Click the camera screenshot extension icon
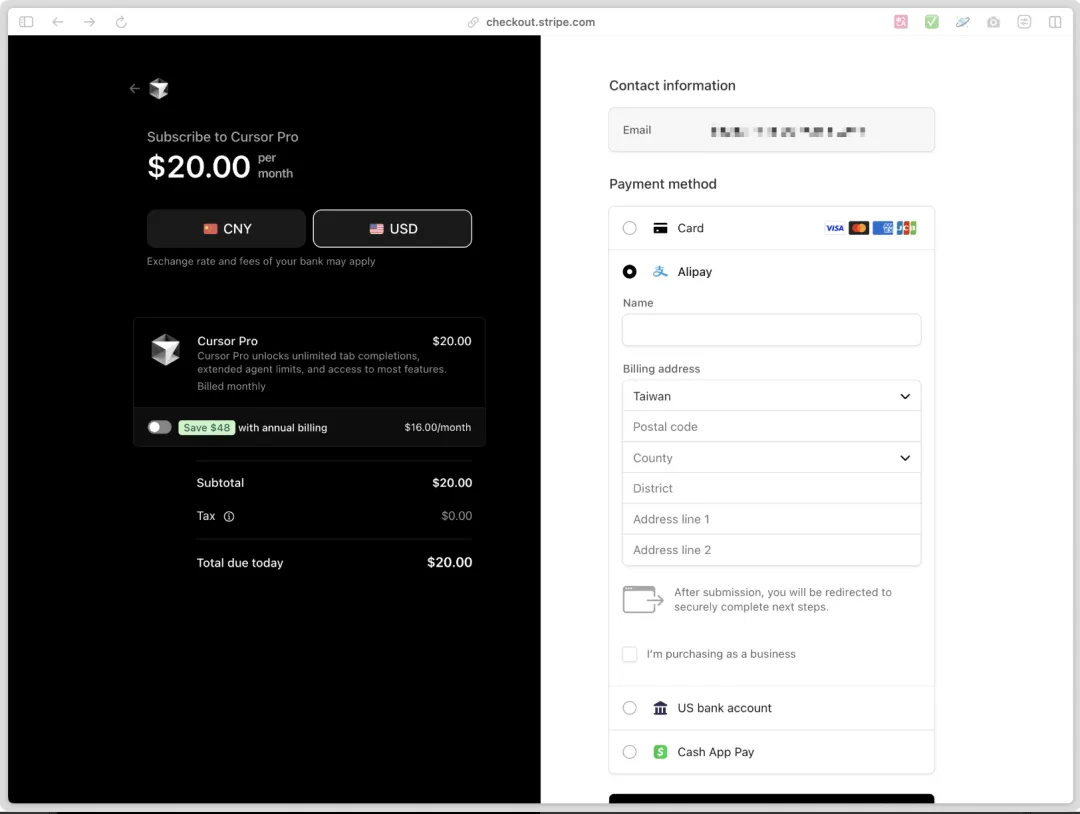The height and width of the screenshot is (814, 1080). click(993, 22)
